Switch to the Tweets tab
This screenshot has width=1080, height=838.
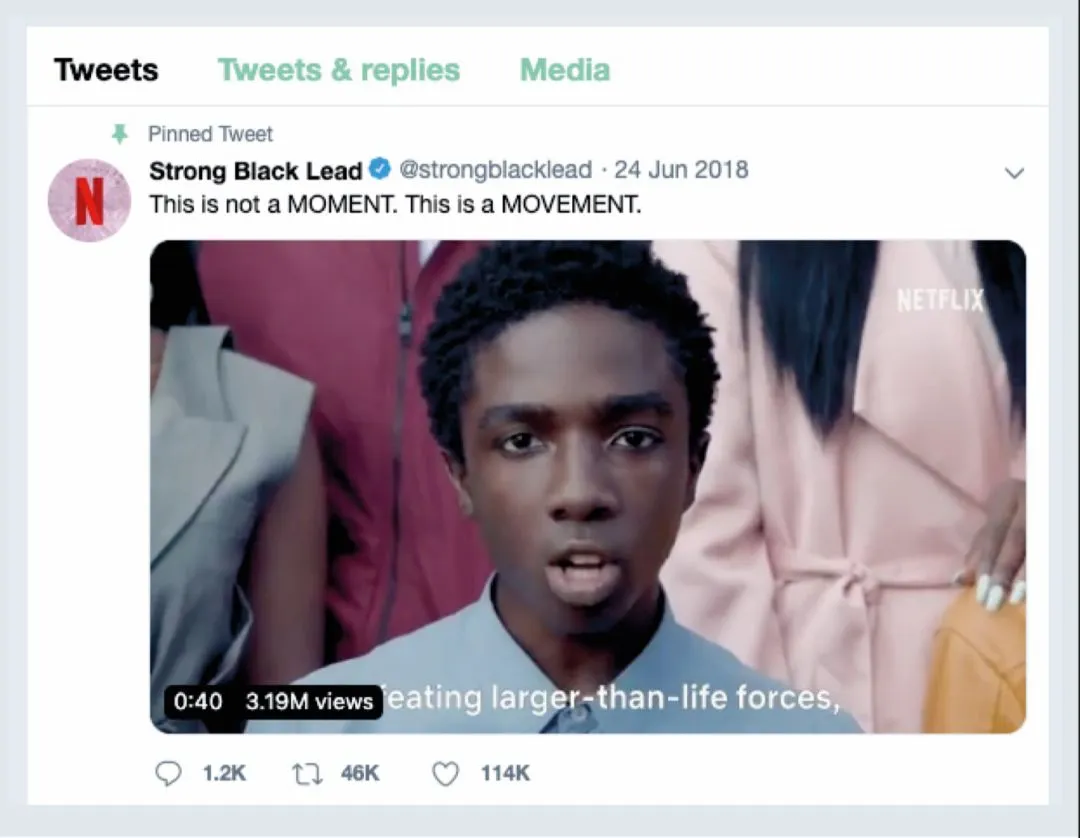[106, 70]
